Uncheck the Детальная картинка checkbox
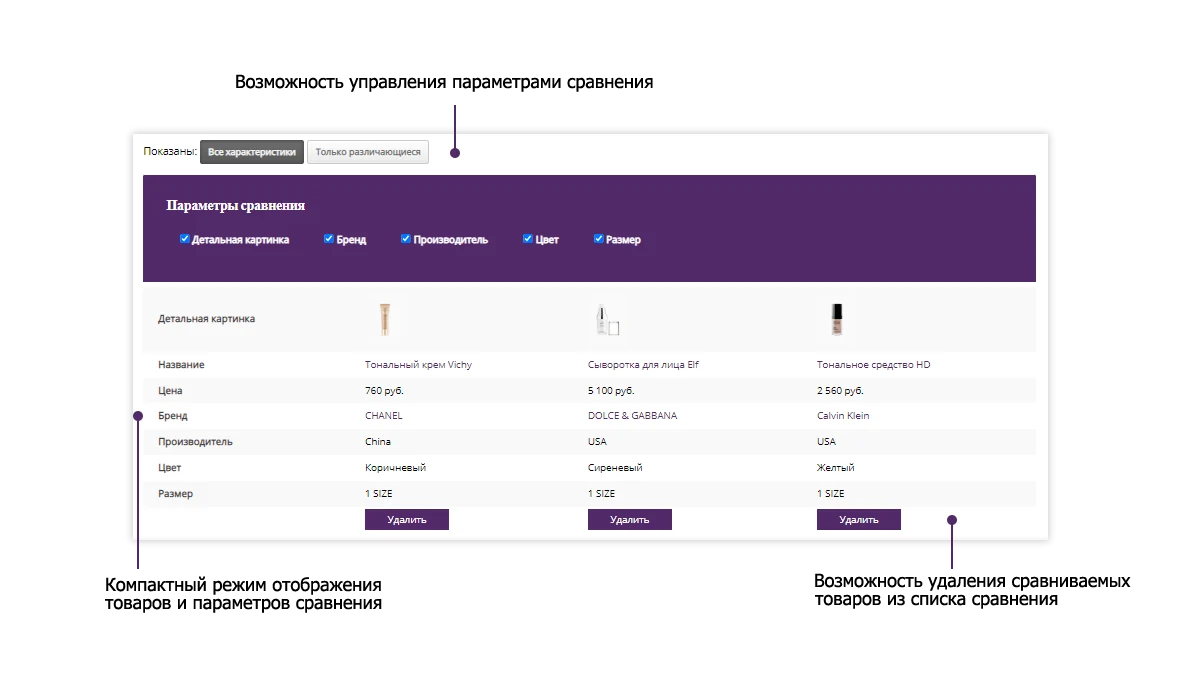 point(185,239)
